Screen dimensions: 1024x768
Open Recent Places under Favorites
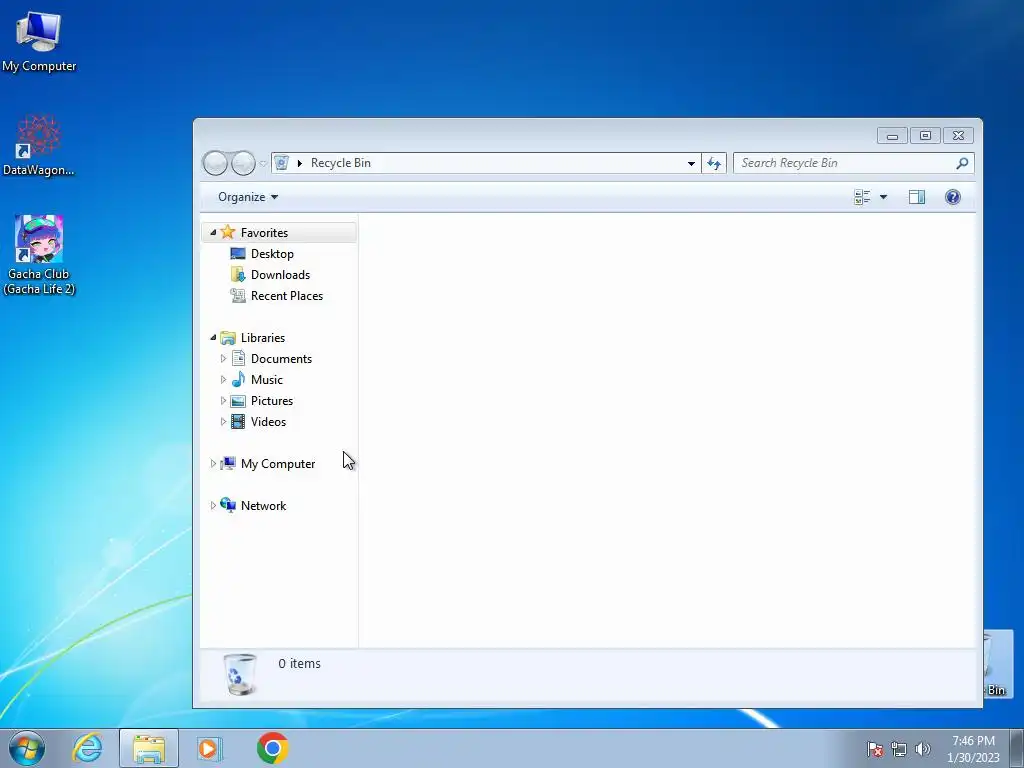[x=286, y=296]
